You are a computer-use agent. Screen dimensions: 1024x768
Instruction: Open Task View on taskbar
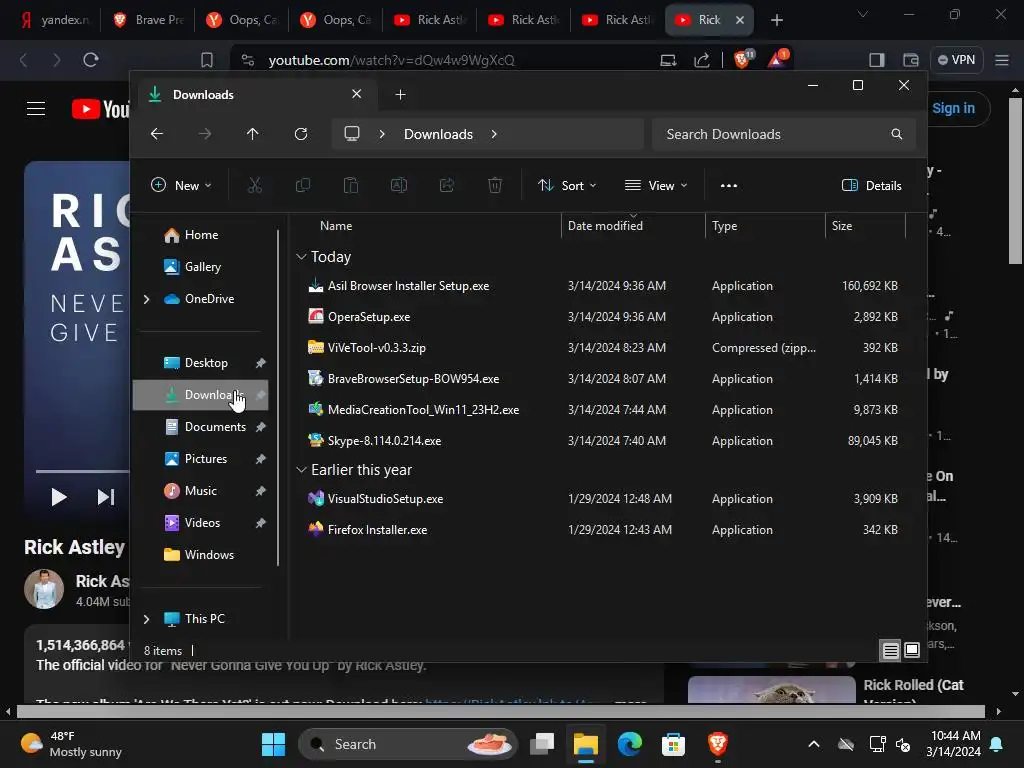point(542,744)
